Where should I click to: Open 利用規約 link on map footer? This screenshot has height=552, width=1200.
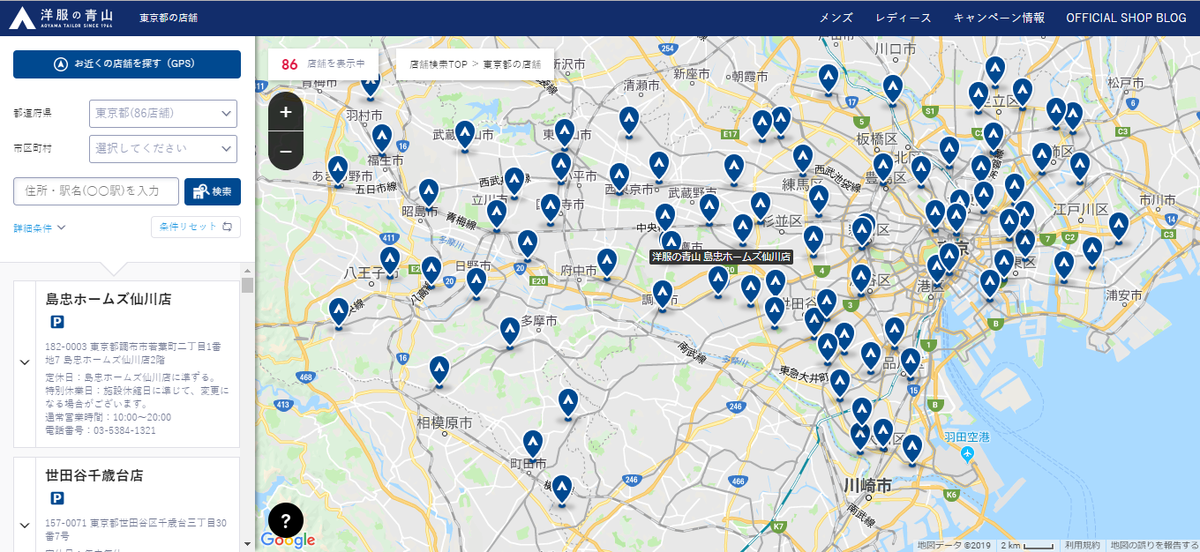point(1081,545)
